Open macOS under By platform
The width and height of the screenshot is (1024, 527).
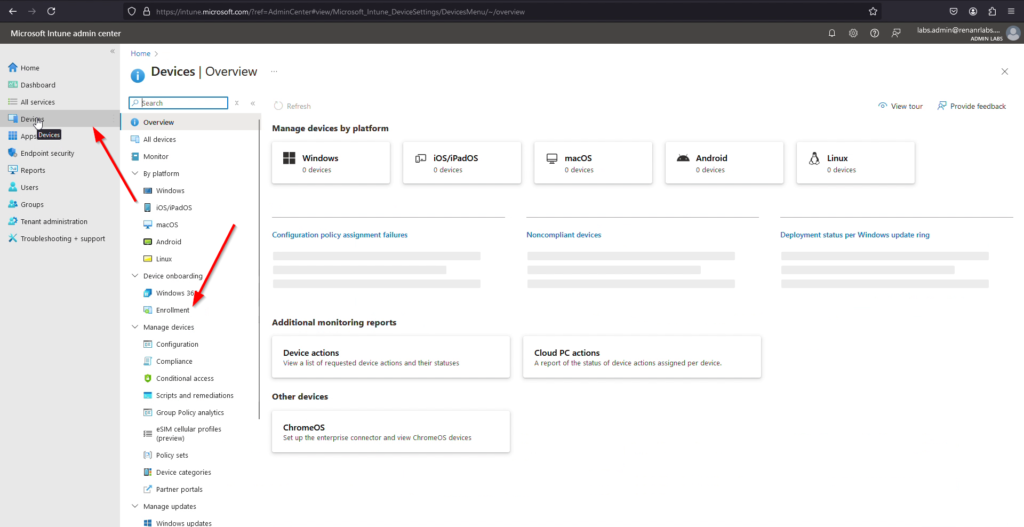[167, 225]
